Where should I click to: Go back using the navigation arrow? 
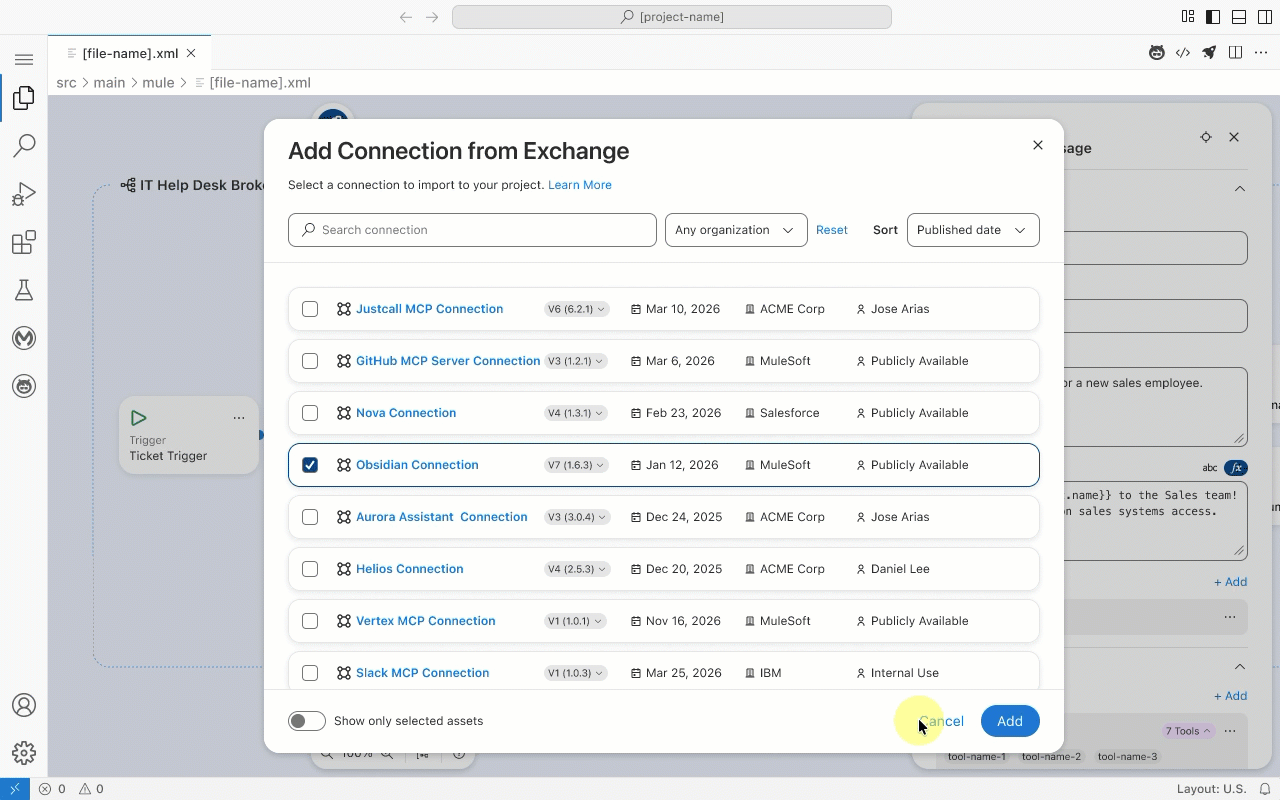point(406,17)
